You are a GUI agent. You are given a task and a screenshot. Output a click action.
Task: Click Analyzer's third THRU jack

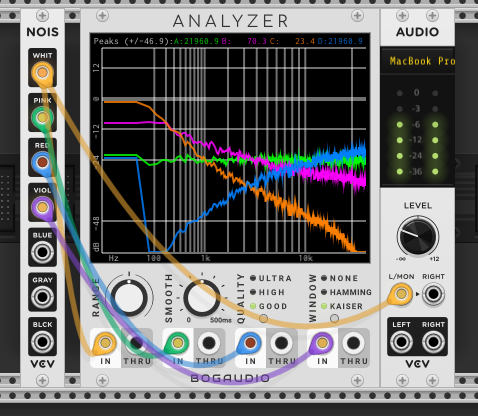(282, 343)
